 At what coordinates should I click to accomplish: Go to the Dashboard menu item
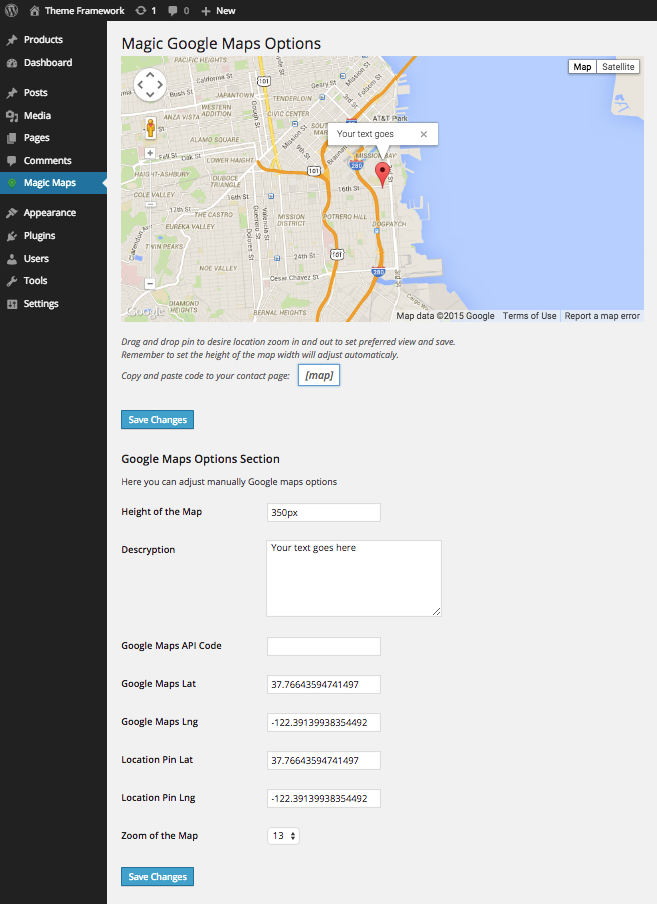48,63
